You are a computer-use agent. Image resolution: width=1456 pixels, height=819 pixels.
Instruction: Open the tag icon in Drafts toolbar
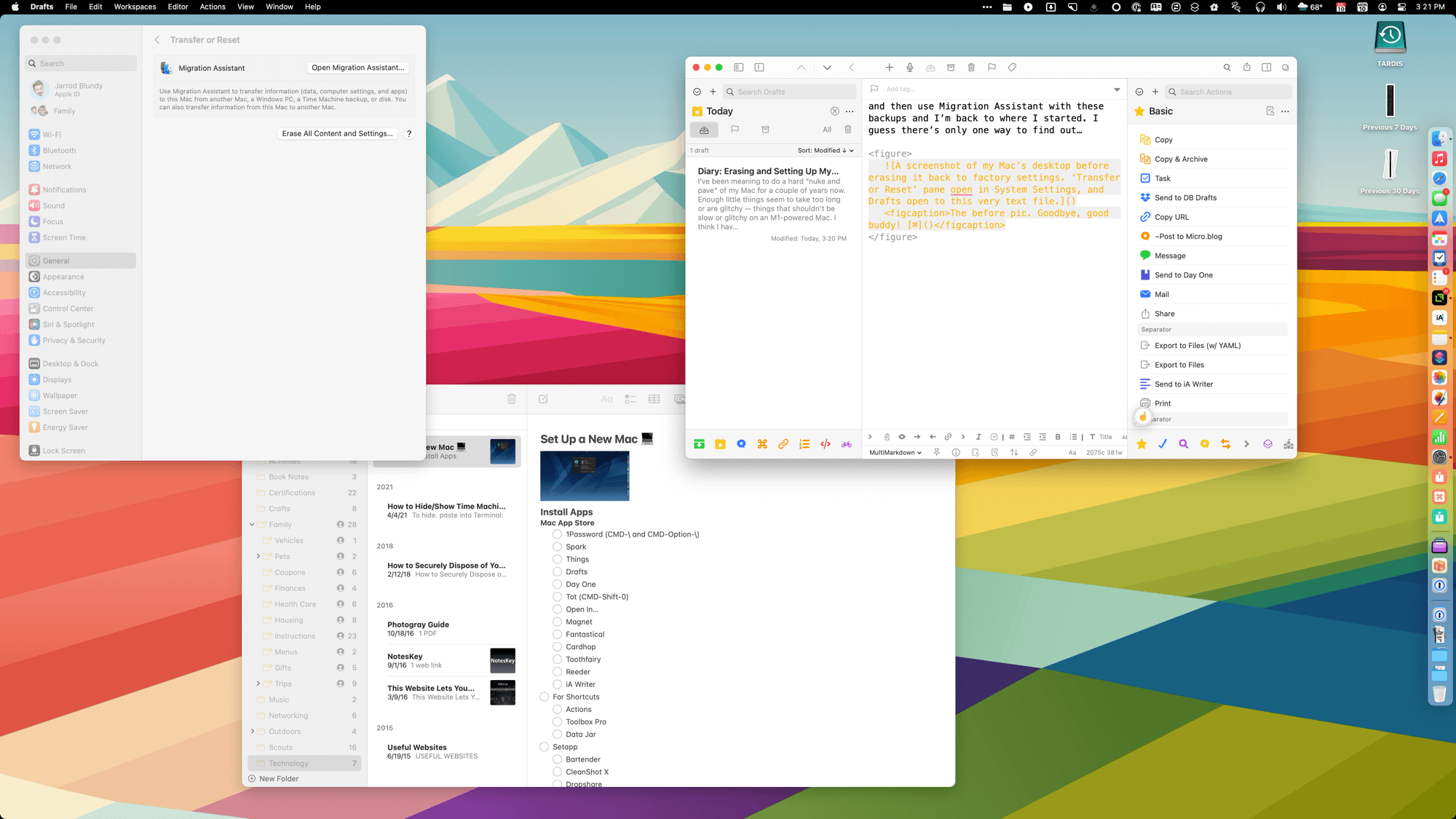[1012, 67]
